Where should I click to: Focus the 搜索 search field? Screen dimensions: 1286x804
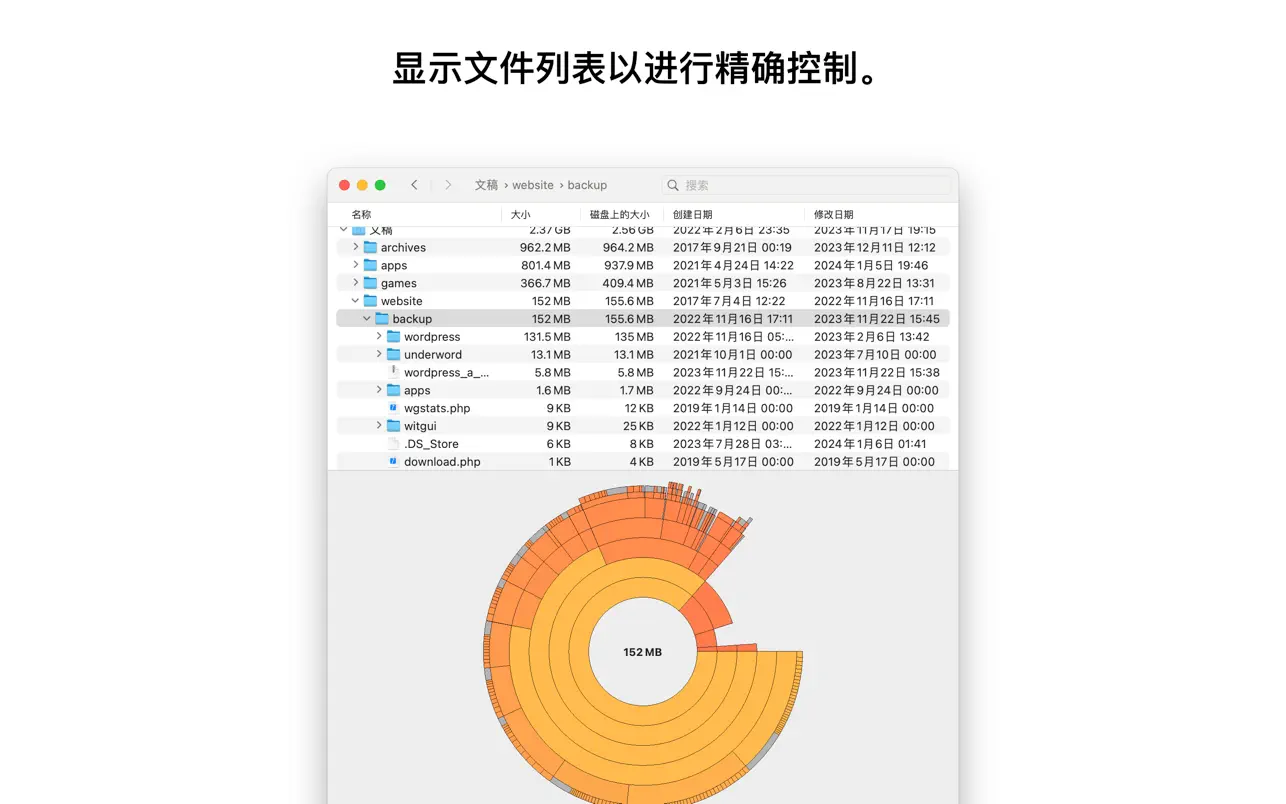pos(806,185)
